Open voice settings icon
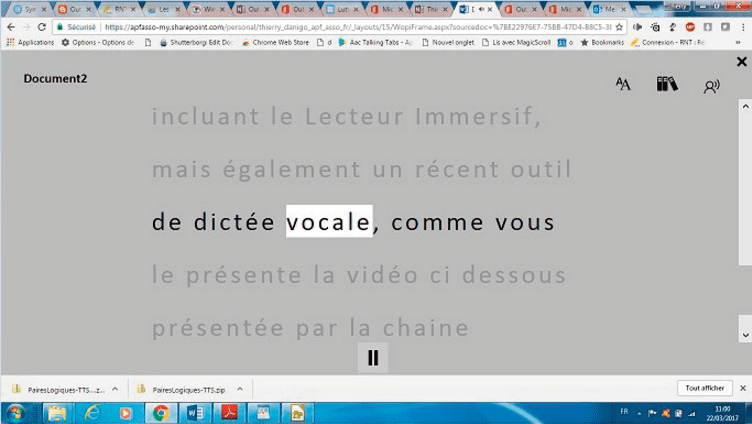Image resolution: width=752 pixels, height=424 pixels. pos(711,86)
